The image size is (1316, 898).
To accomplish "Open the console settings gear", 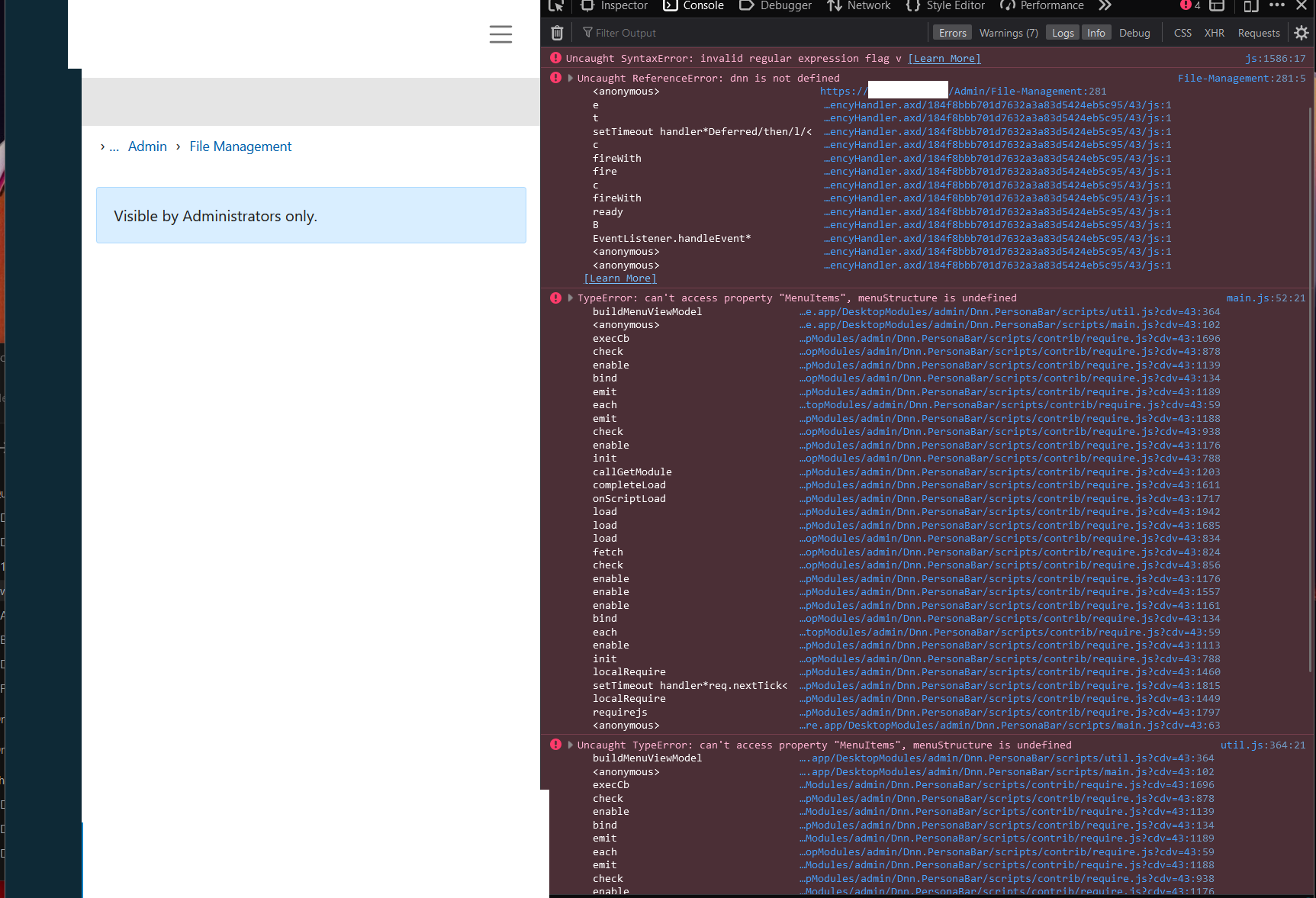I will 1301,32.
